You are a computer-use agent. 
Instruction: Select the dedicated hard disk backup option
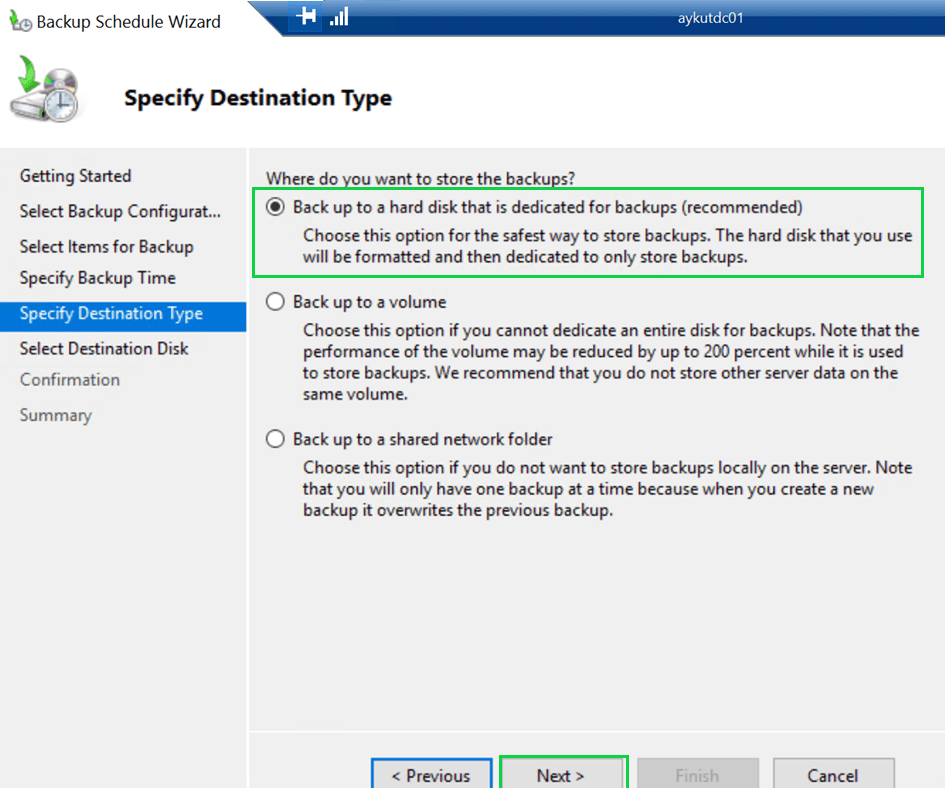pos(276,207)
